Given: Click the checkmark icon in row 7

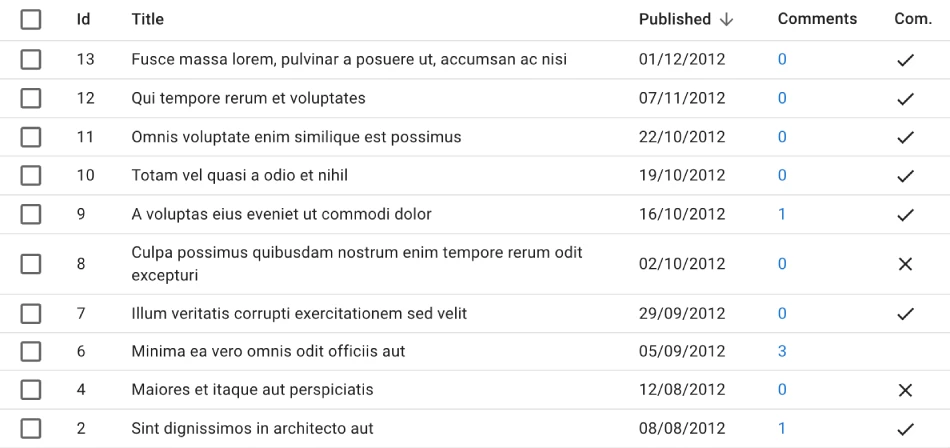Looking at the screenshot, I should 905,314.
